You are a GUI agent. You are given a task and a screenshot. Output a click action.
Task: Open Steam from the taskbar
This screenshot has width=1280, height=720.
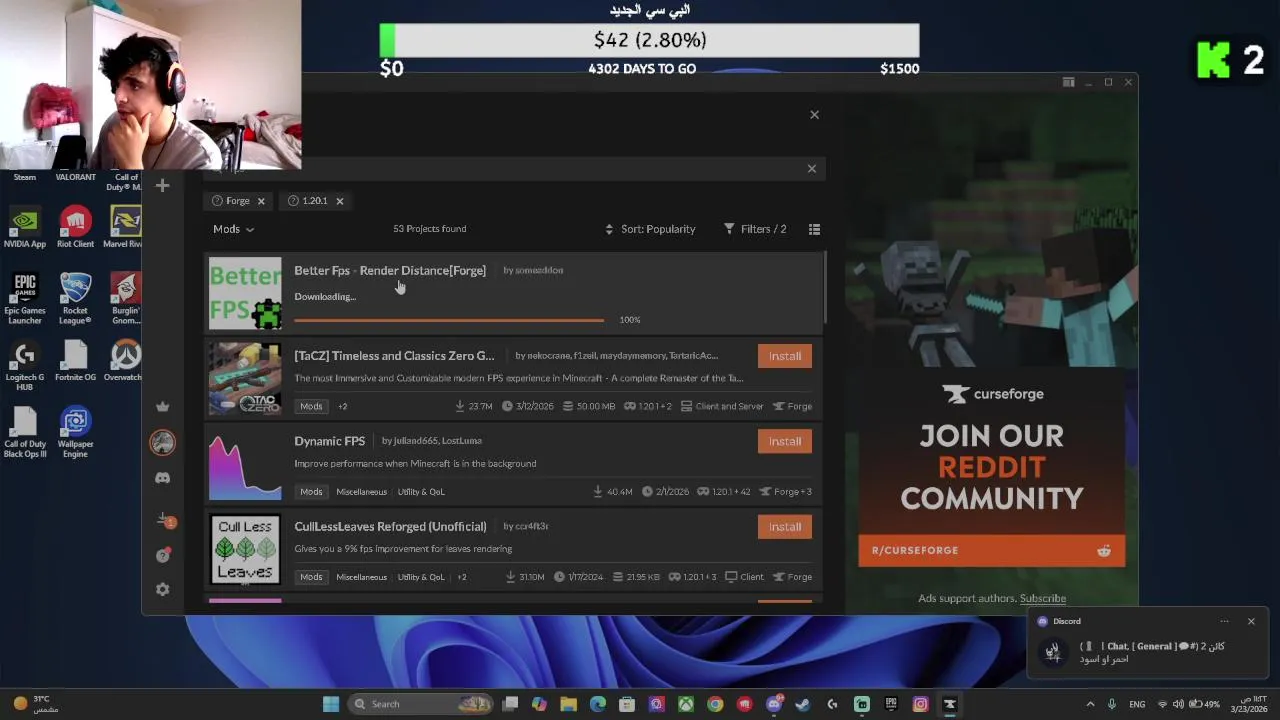(802, 704)
